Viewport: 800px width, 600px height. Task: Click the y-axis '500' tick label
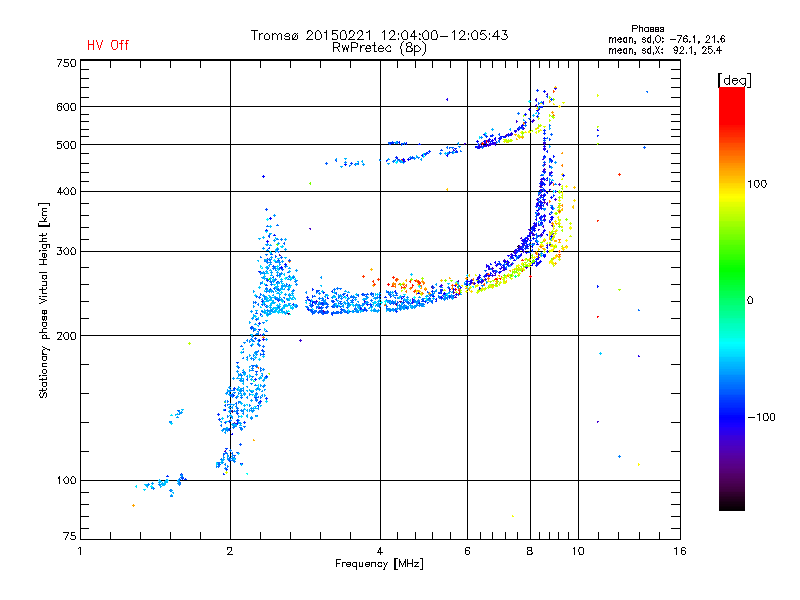pos(66,145)
